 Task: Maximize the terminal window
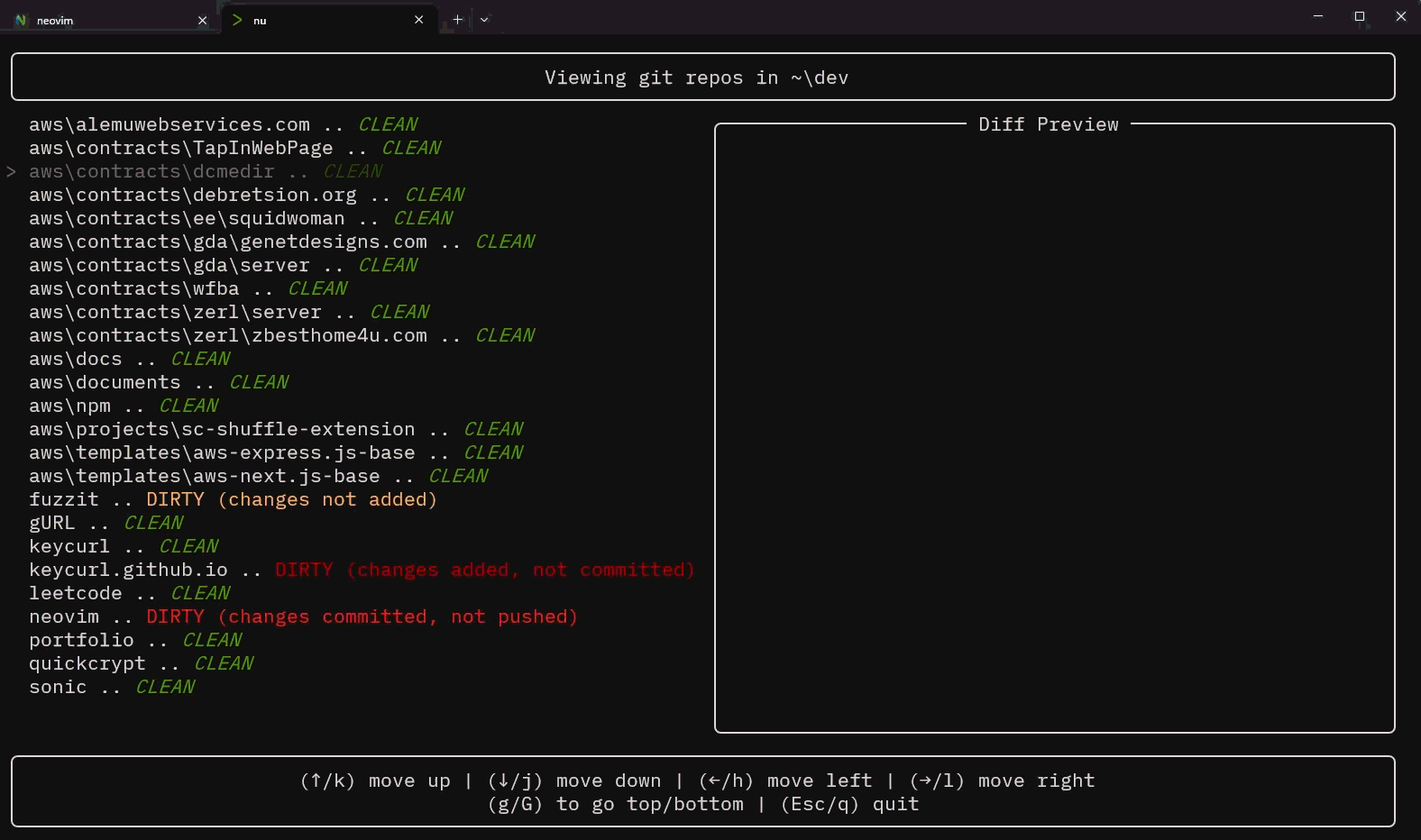pyautogui.click(x=1360, y=16)
